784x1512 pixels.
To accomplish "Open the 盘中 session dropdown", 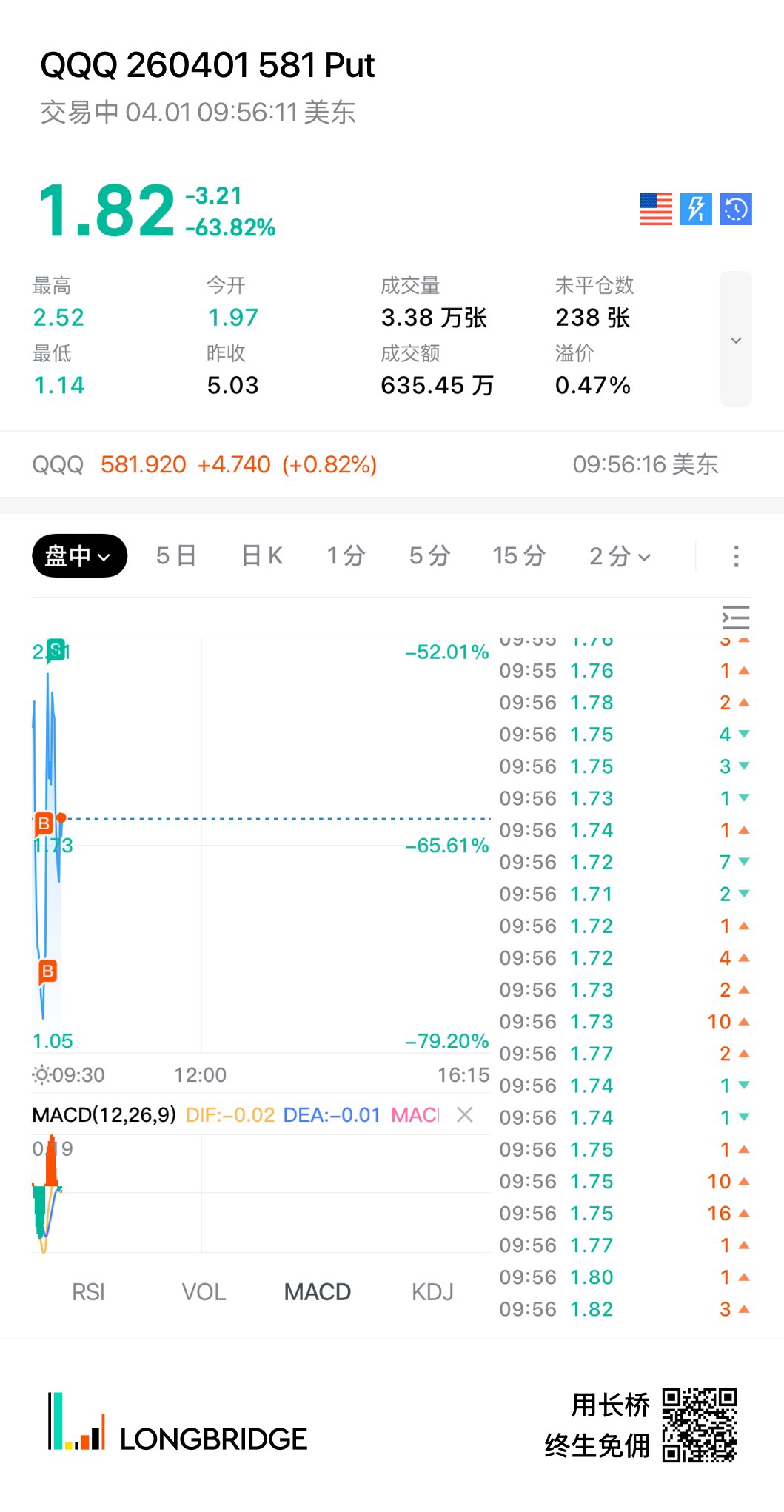I will (79, 556).
